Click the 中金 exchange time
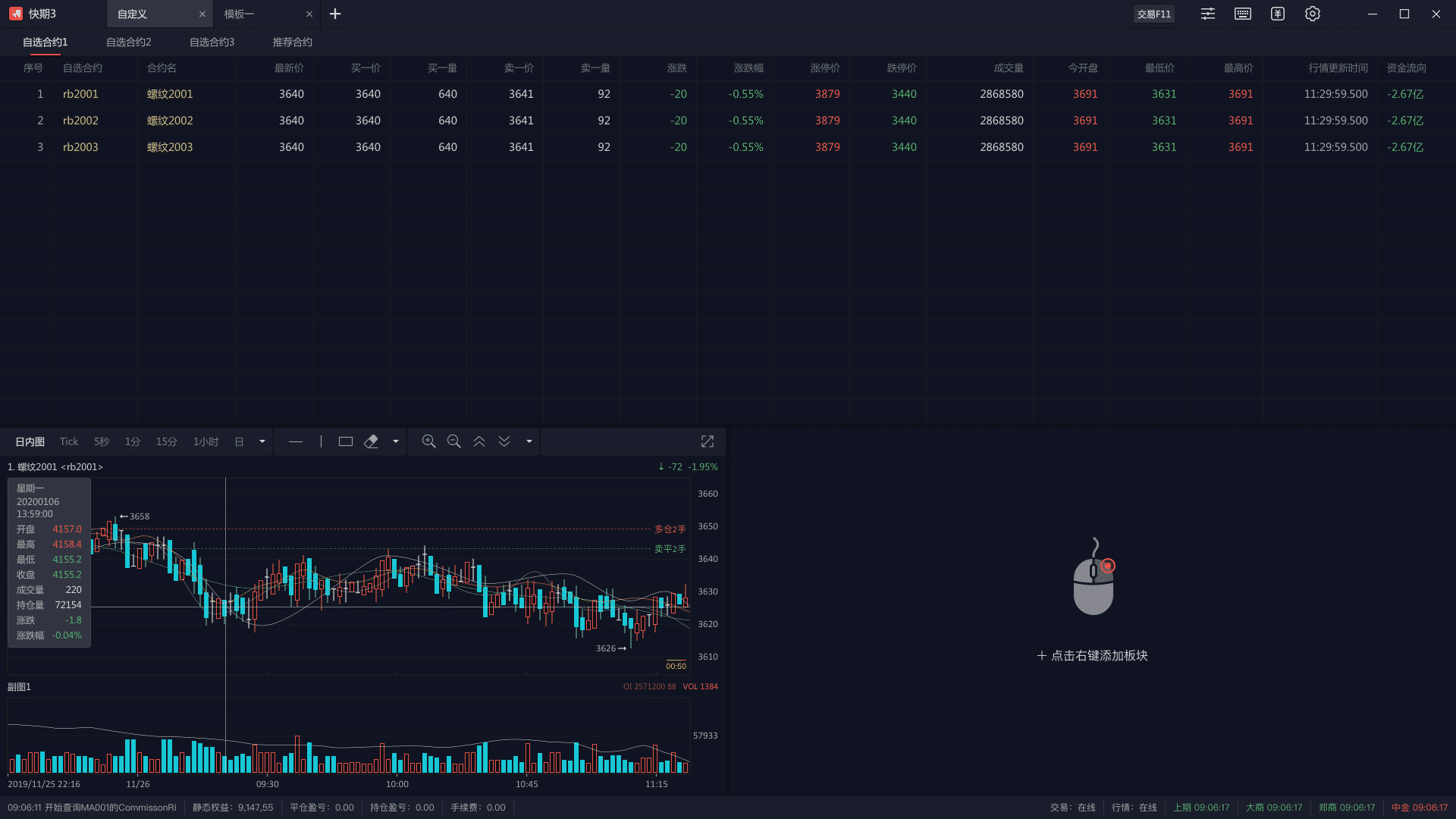 [x=1420, y=808]
